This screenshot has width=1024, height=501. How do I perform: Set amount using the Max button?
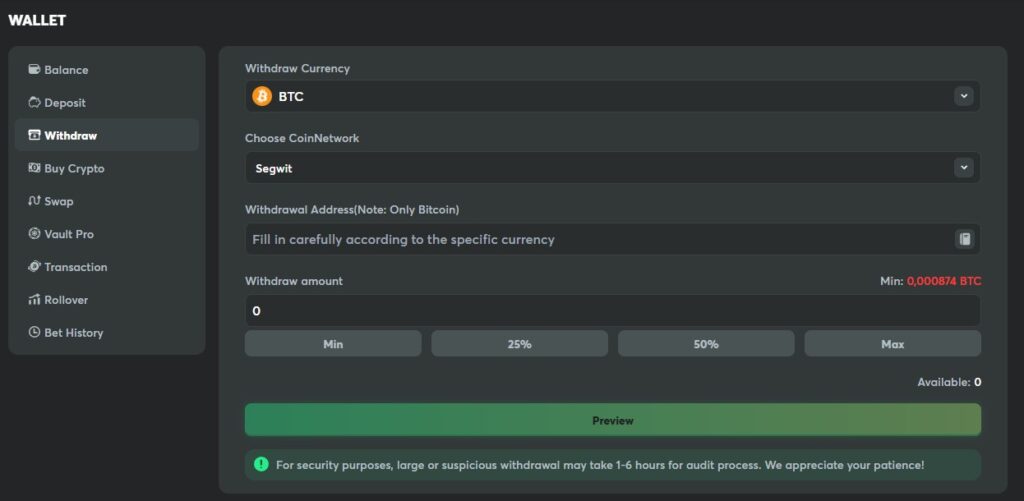(892, 344)
